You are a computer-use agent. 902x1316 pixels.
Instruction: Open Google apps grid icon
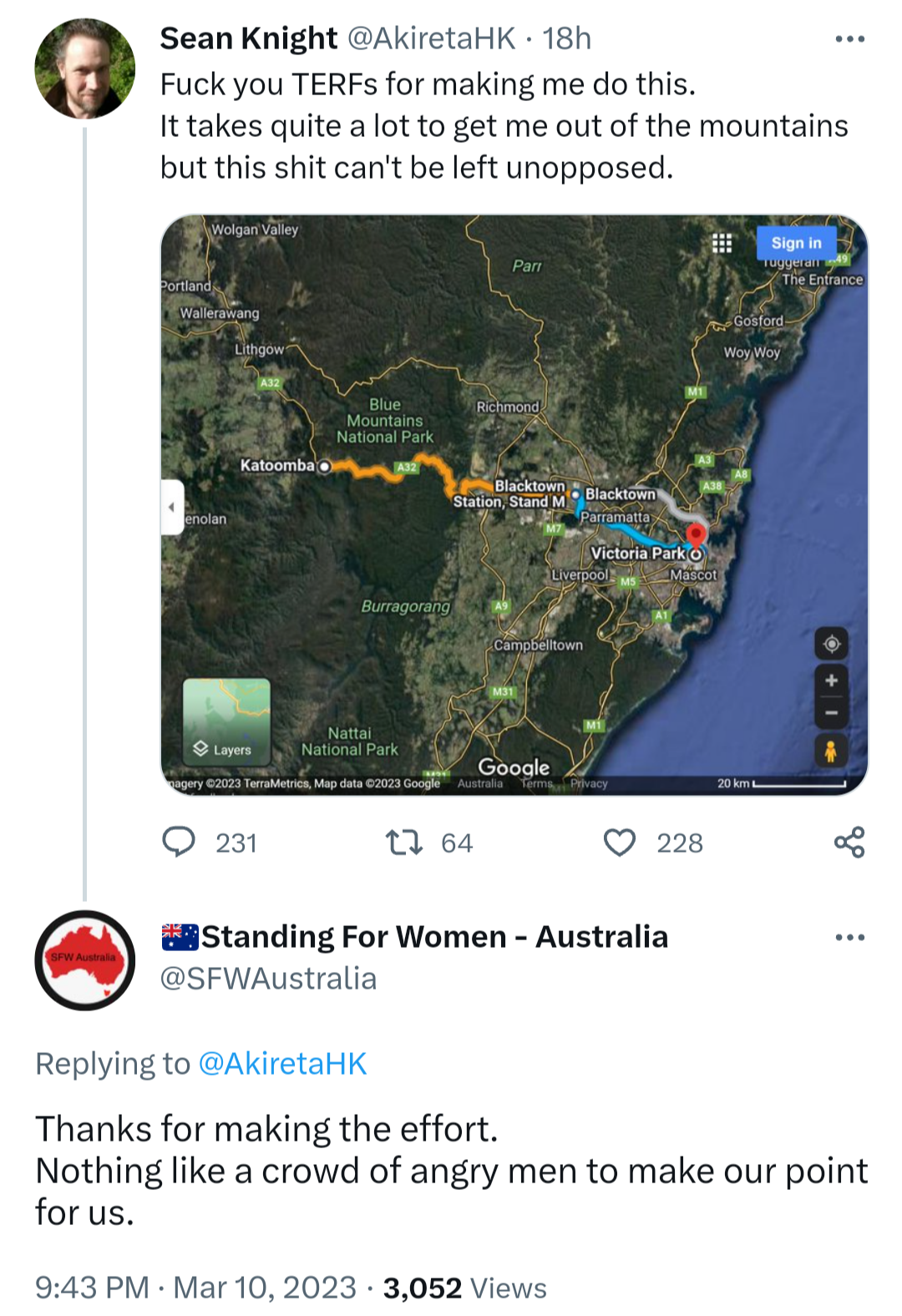click(722, 243)
